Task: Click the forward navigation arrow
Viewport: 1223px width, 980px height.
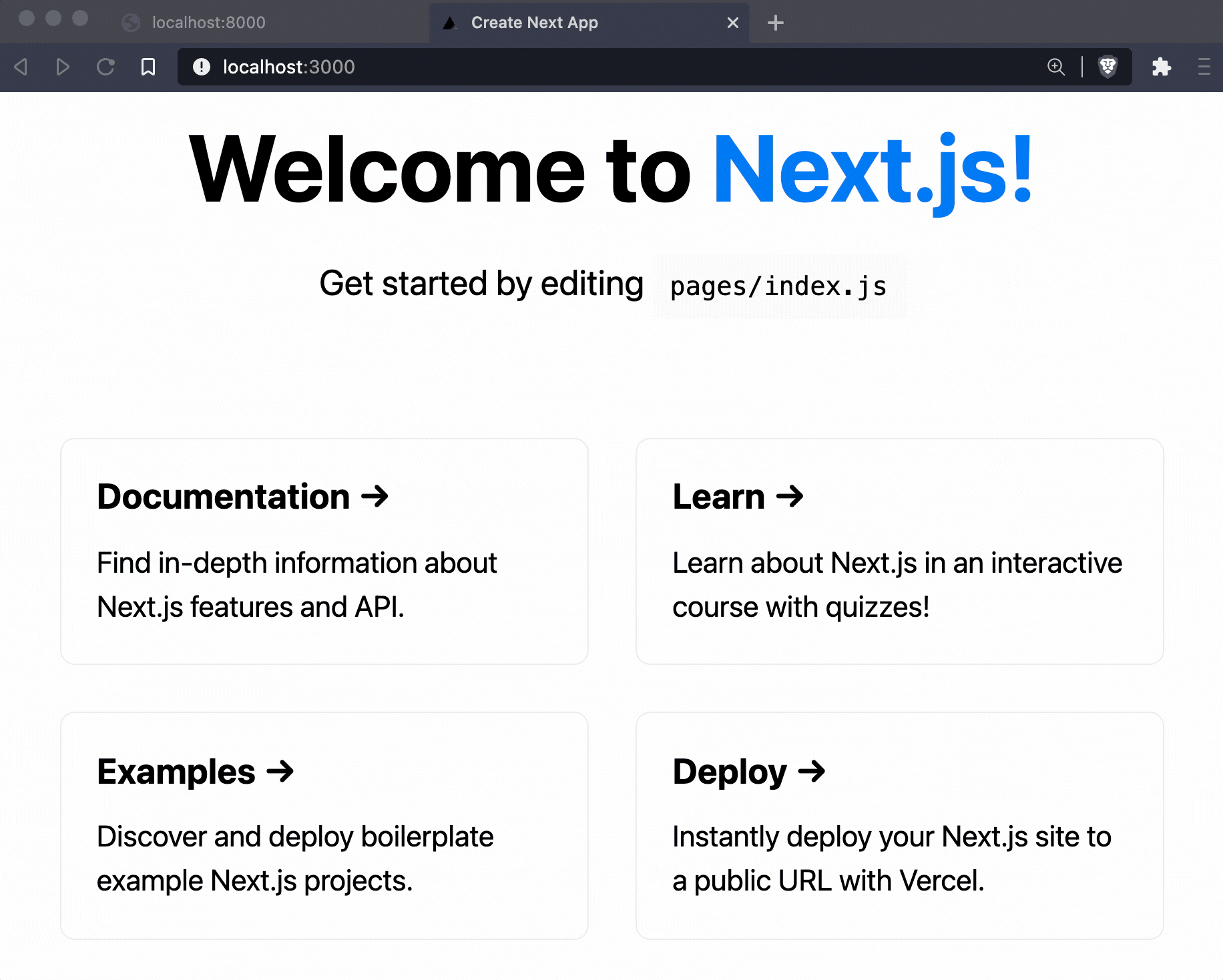Action: pyautogui.click(x=63, y=67)
